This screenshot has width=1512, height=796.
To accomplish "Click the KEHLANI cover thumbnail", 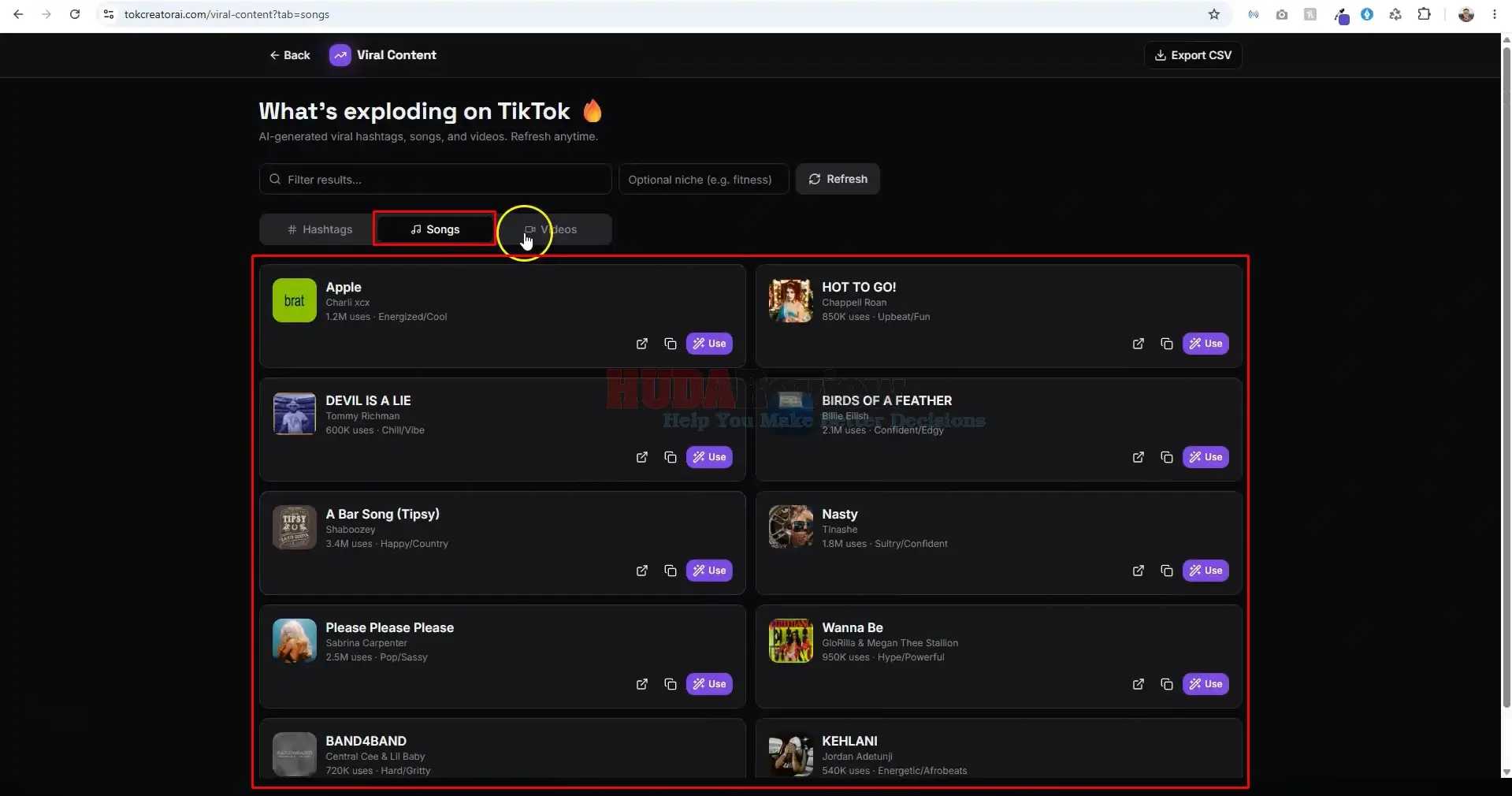I will (791, 754).
